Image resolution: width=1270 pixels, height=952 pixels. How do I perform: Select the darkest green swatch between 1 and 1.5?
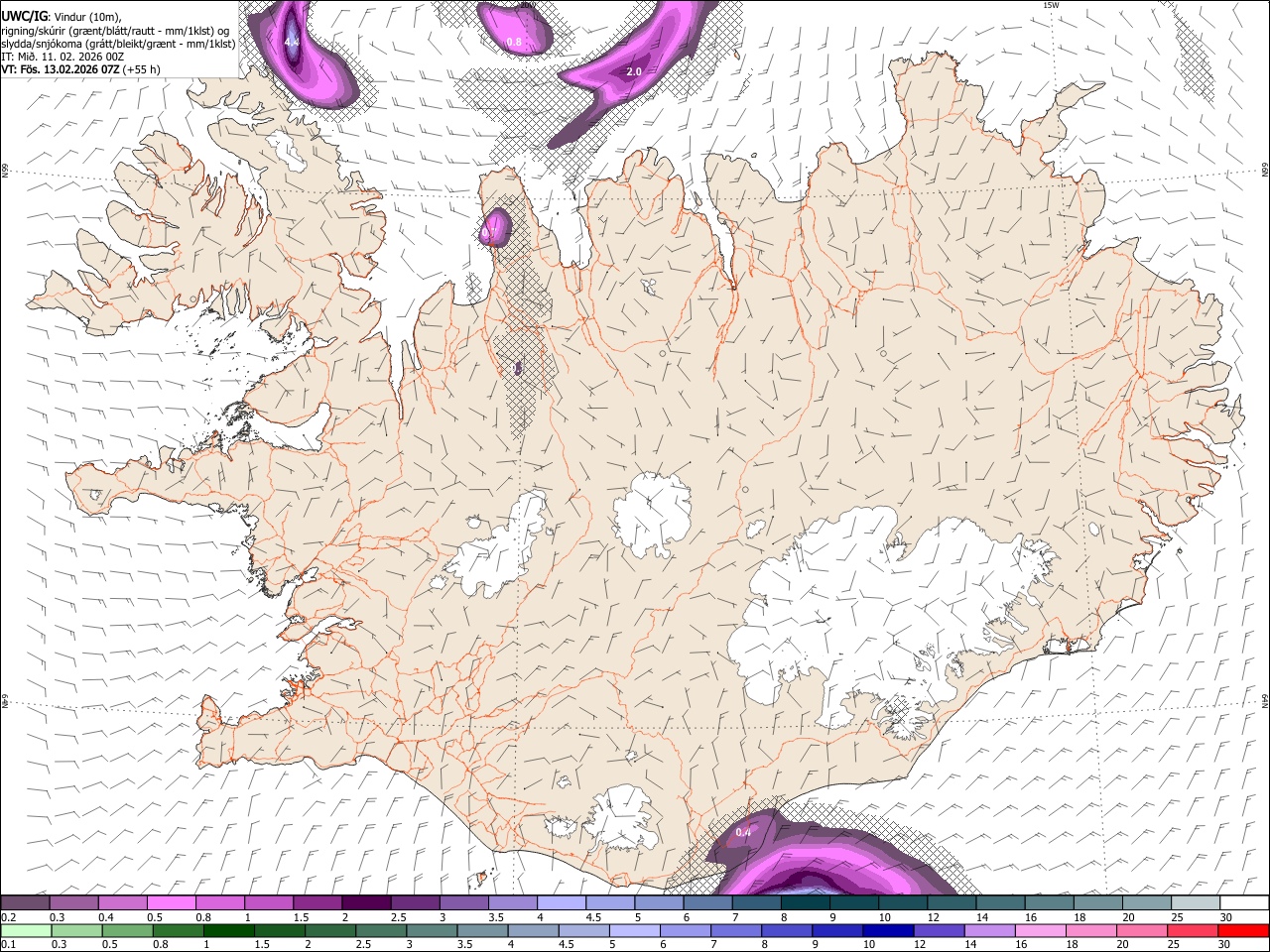click(x=228, y=930)
